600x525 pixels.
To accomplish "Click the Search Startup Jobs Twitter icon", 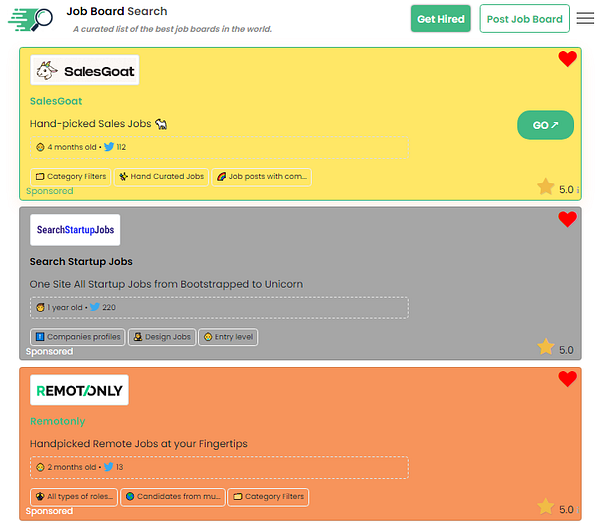I will click(95, 307).
